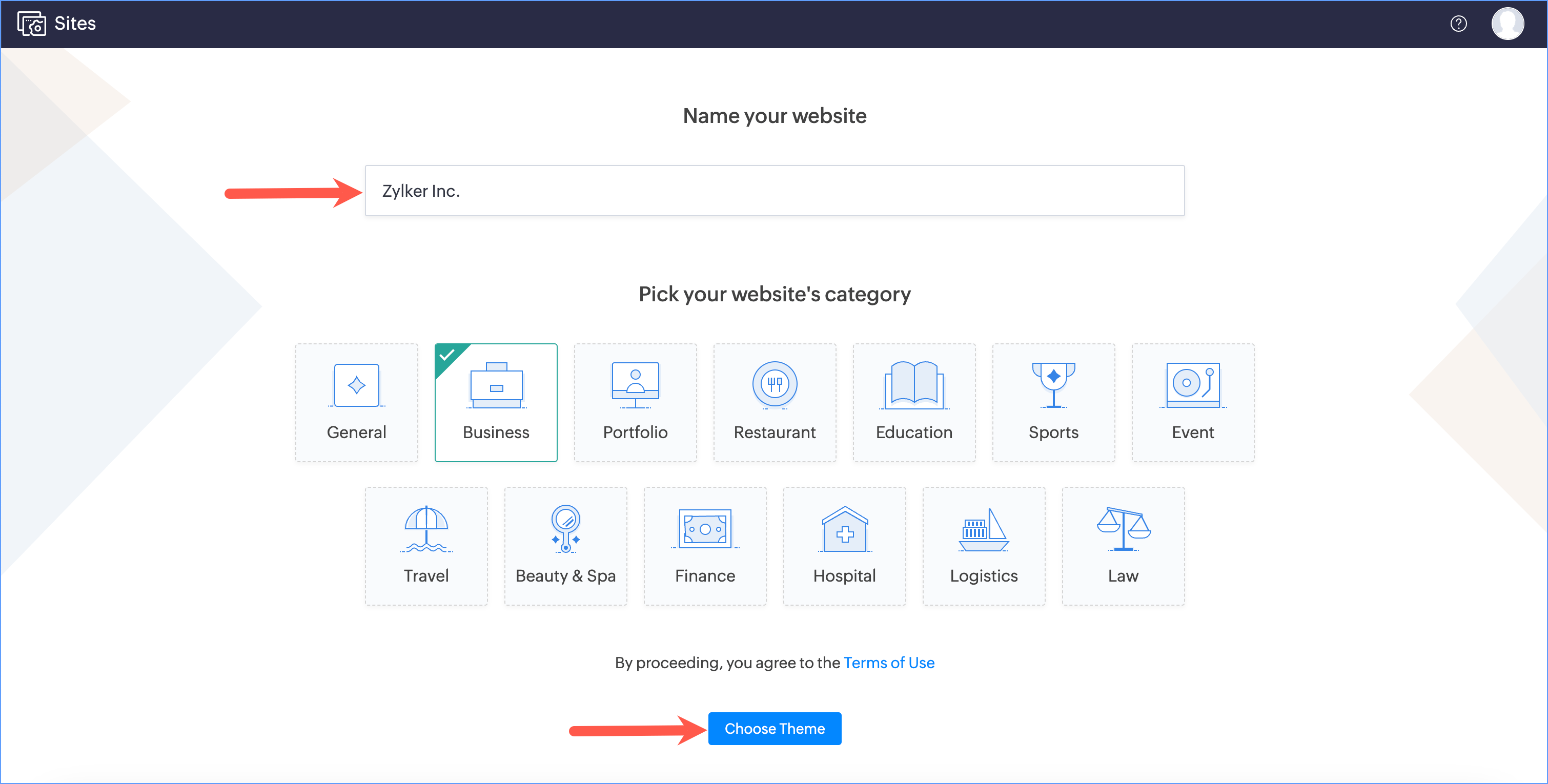
Task: Select the Hospital category tile
Action: (844, 546)
